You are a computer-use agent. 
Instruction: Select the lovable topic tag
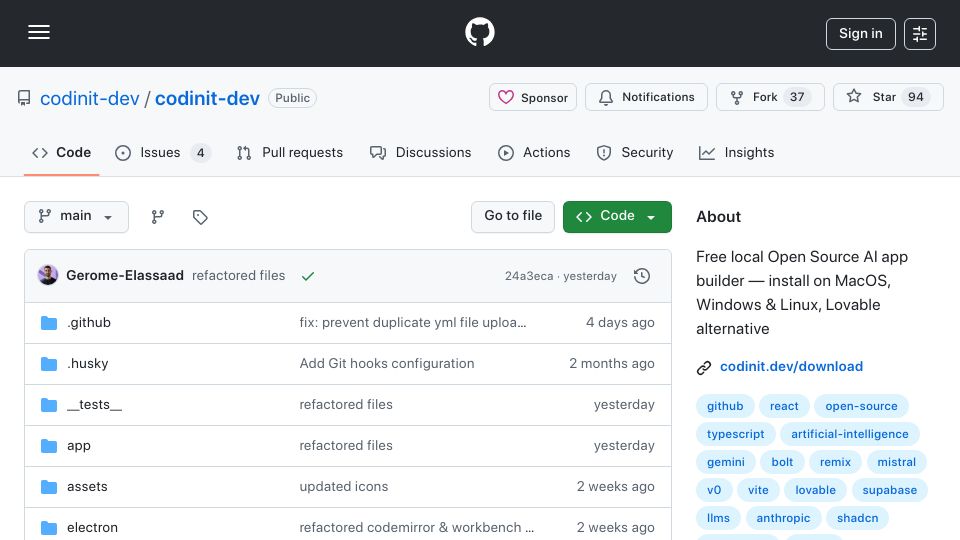[815, 490]
